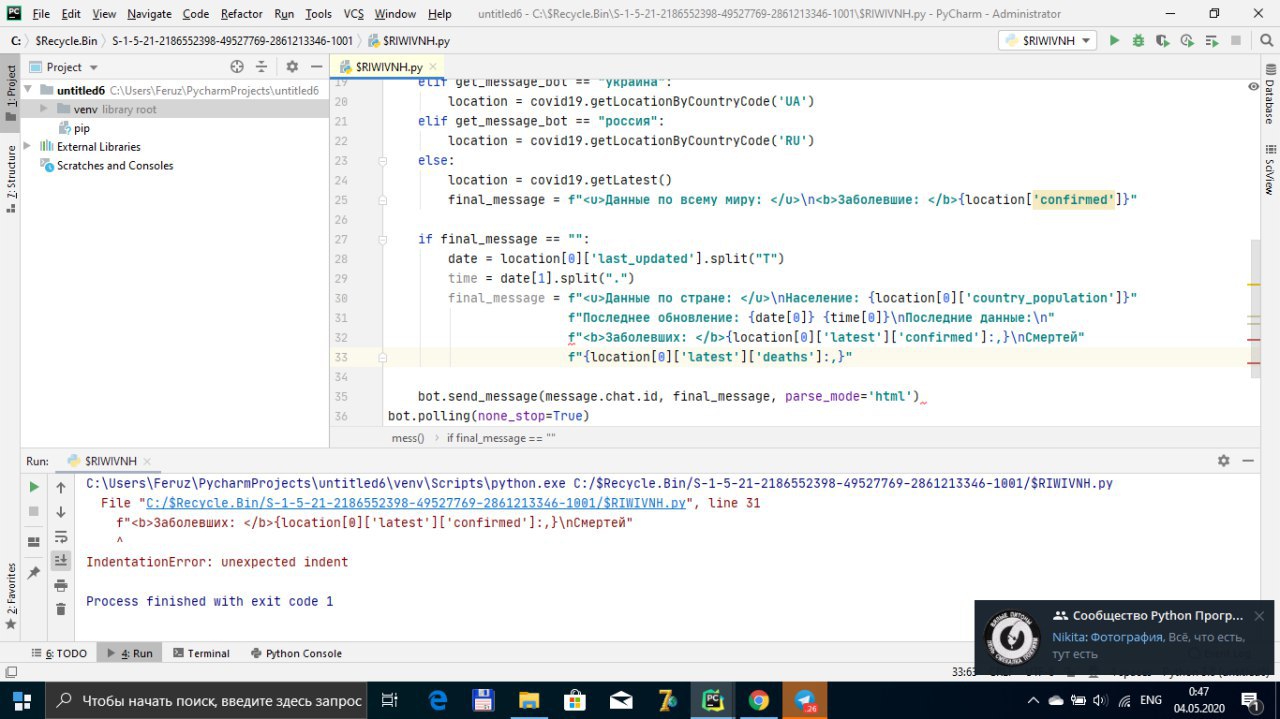Toggle soft-wrap in the Run console
Screen dimensions: 1280x719
(x=61, y=536)
